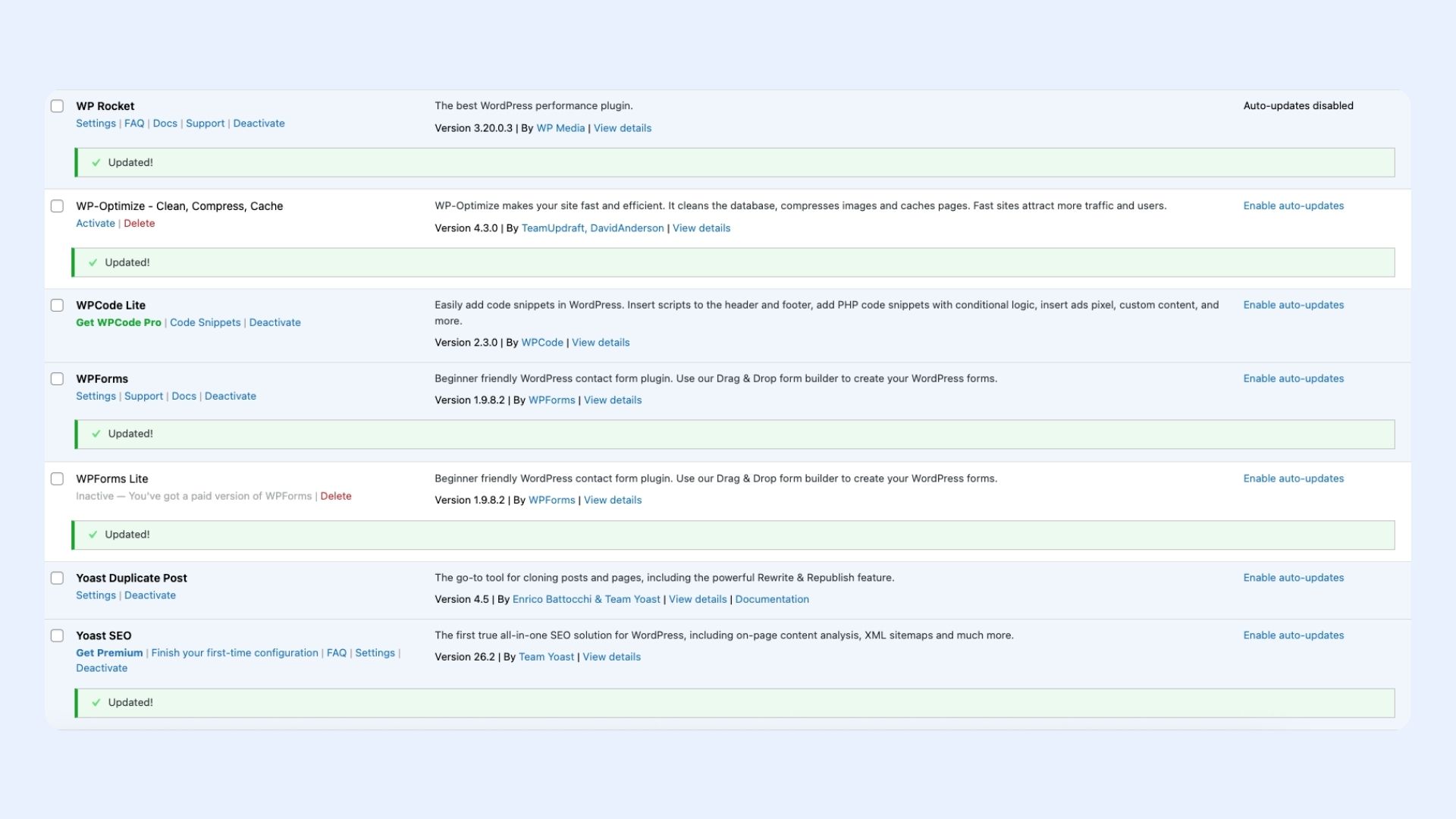
Task: View details for the WPForms plugin
Action: point(612,400)
